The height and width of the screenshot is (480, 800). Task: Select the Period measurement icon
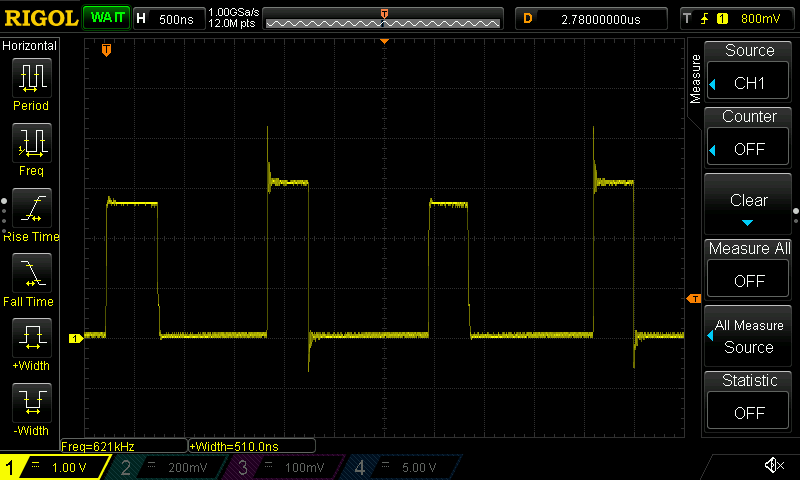tap(32, 78)
